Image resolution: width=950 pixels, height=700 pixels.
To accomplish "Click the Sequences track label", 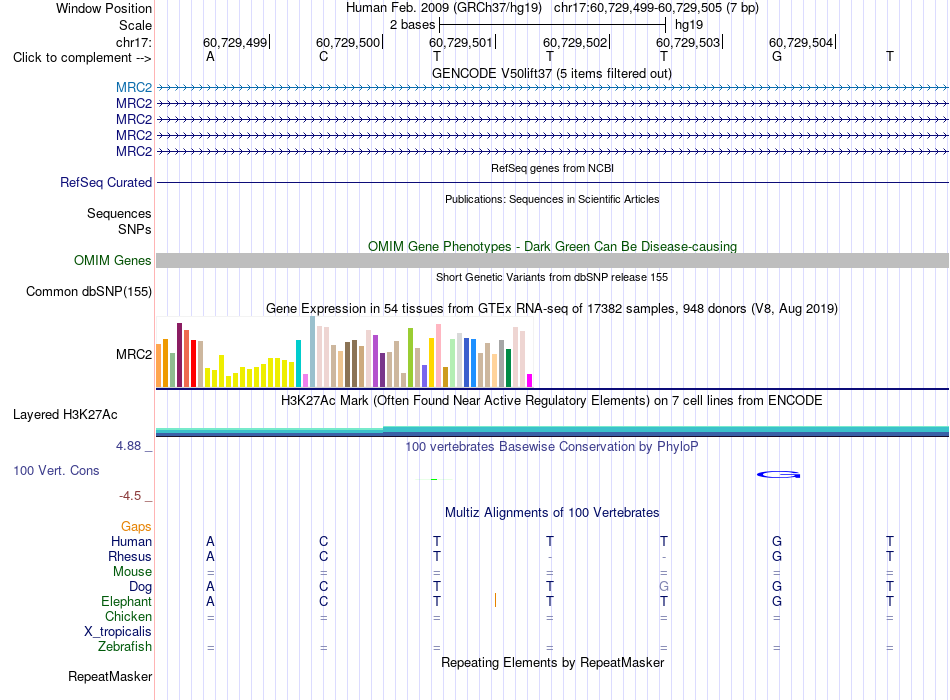I will [x=119, y=213].
